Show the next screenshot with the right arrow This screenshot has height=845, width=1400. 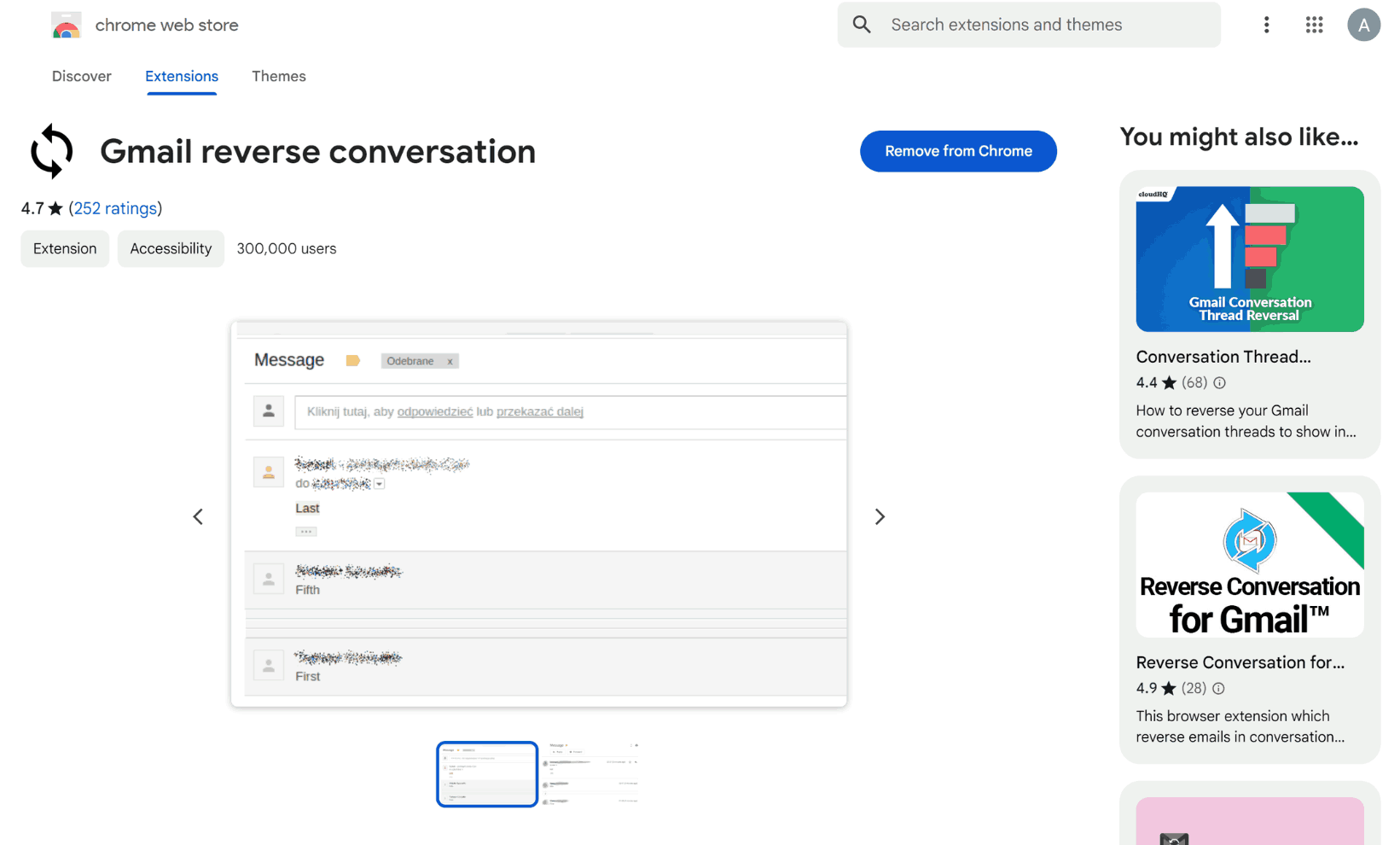880,516
